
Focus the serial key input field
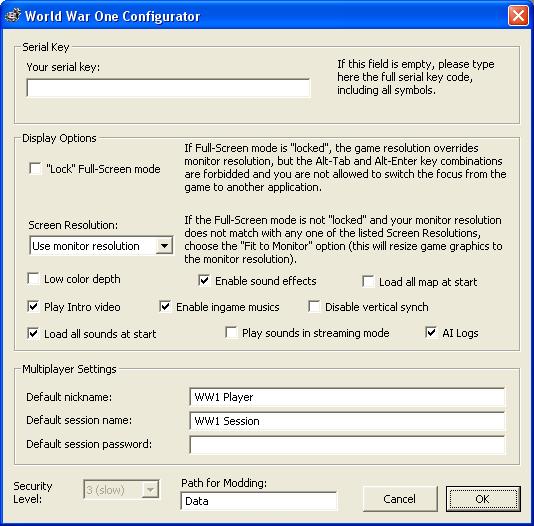[x=168, y=88]
